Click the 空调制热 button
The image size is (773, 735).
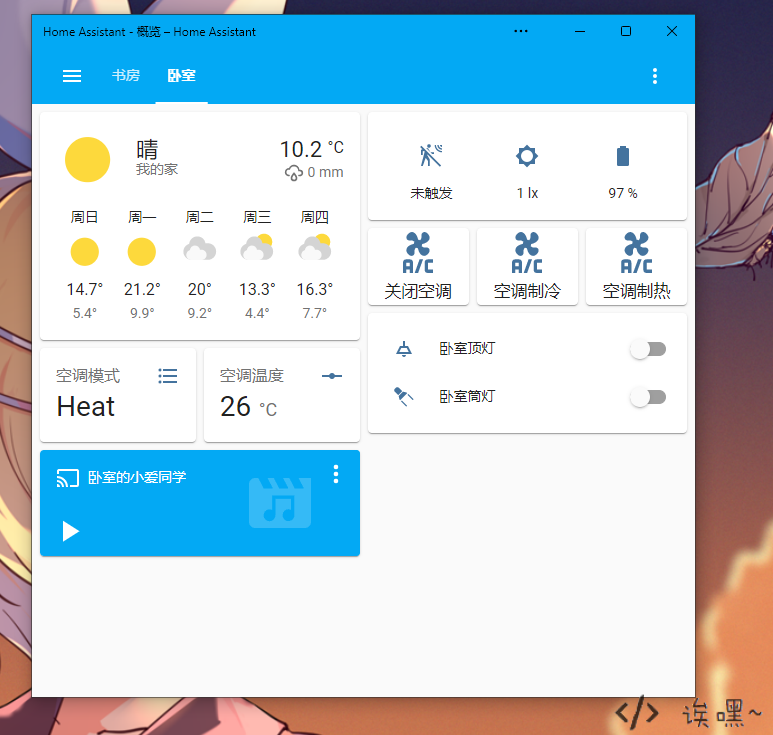coord(636,267)
